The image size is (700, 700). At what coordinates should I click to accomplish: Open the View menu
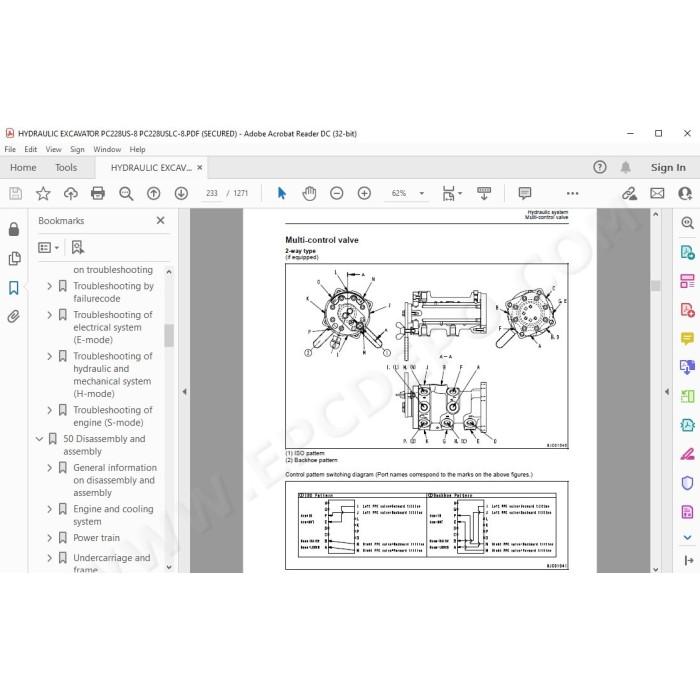point(54,150)
